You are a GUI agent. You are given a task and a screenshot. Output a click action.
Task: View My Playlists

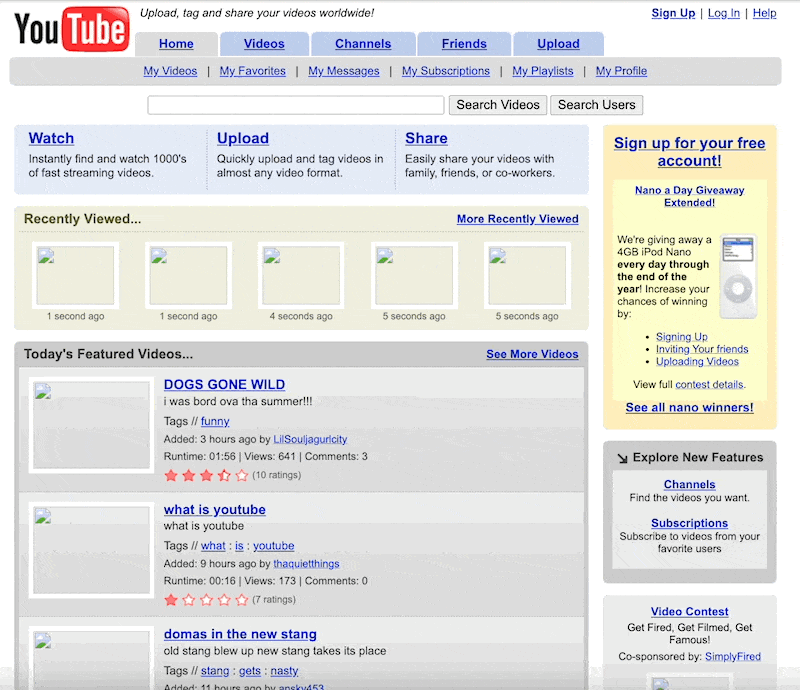542,71
